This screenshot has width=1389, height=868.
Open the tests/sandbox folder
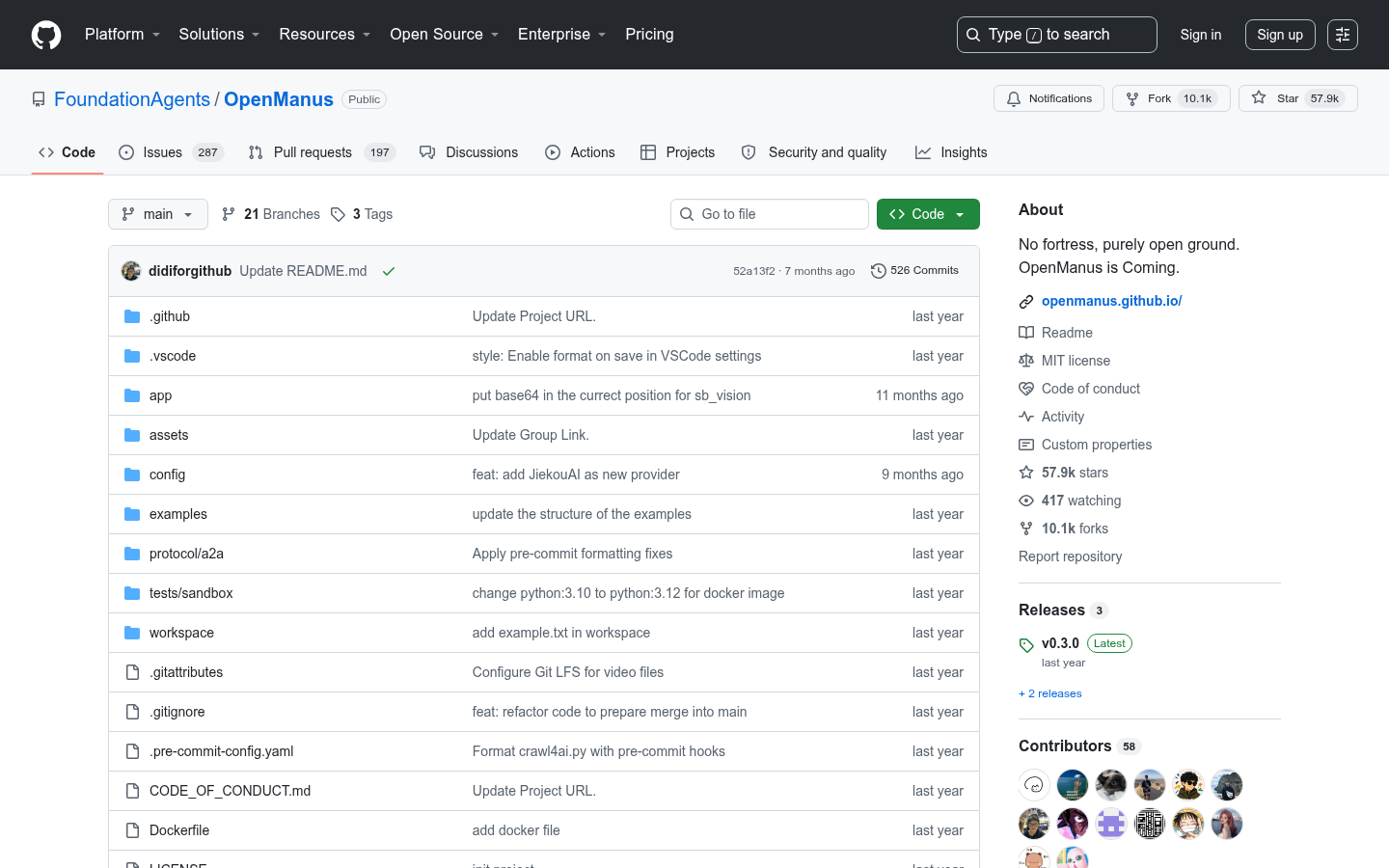[x=191, y=593]
